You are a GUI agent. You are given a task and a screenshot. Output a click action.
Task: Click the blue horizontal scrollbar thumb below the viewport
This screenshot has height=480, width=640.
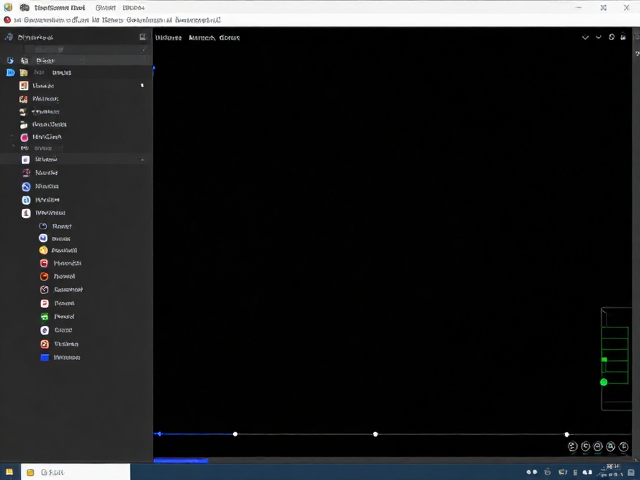pyautogui.click(x=181, y=460)
